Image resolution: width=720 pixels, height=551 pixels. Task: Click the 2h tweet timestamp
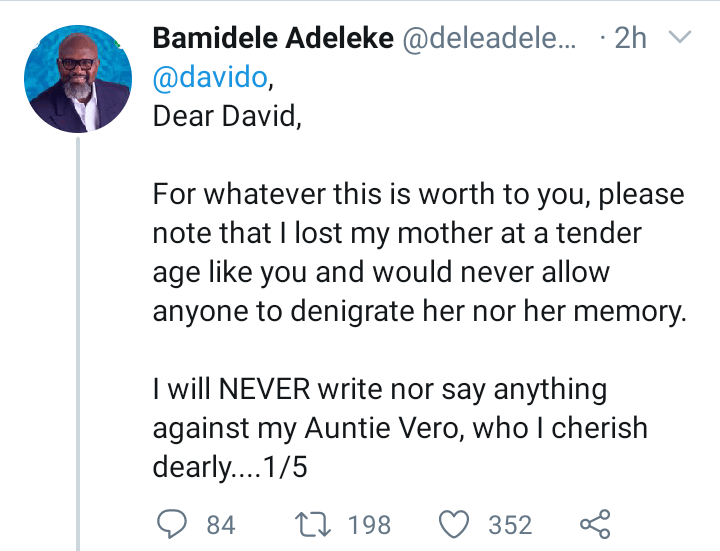[627, 40]
